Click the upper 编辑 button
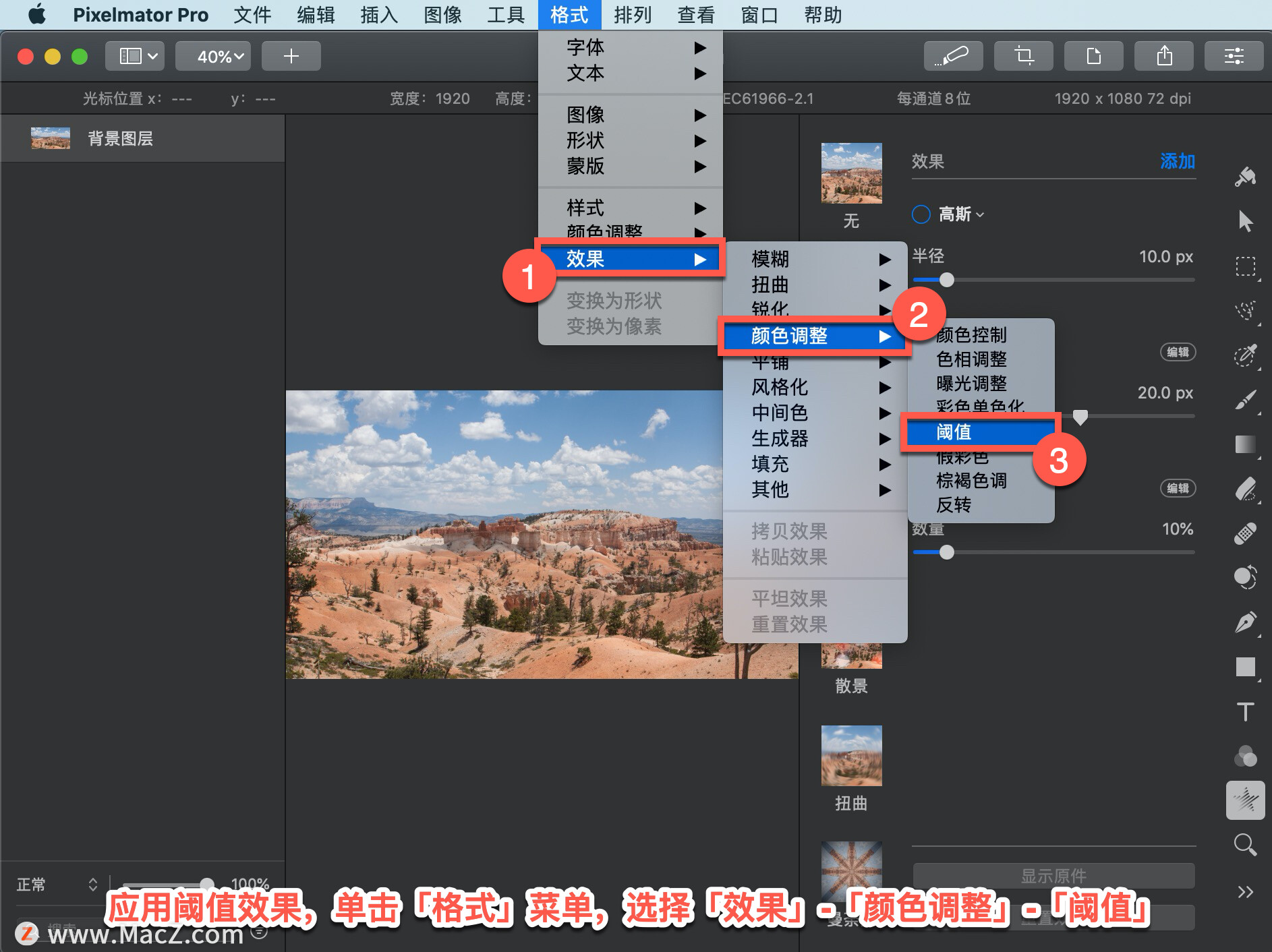This screenshot has height=952, width=1272. [x=1178, y=352]
